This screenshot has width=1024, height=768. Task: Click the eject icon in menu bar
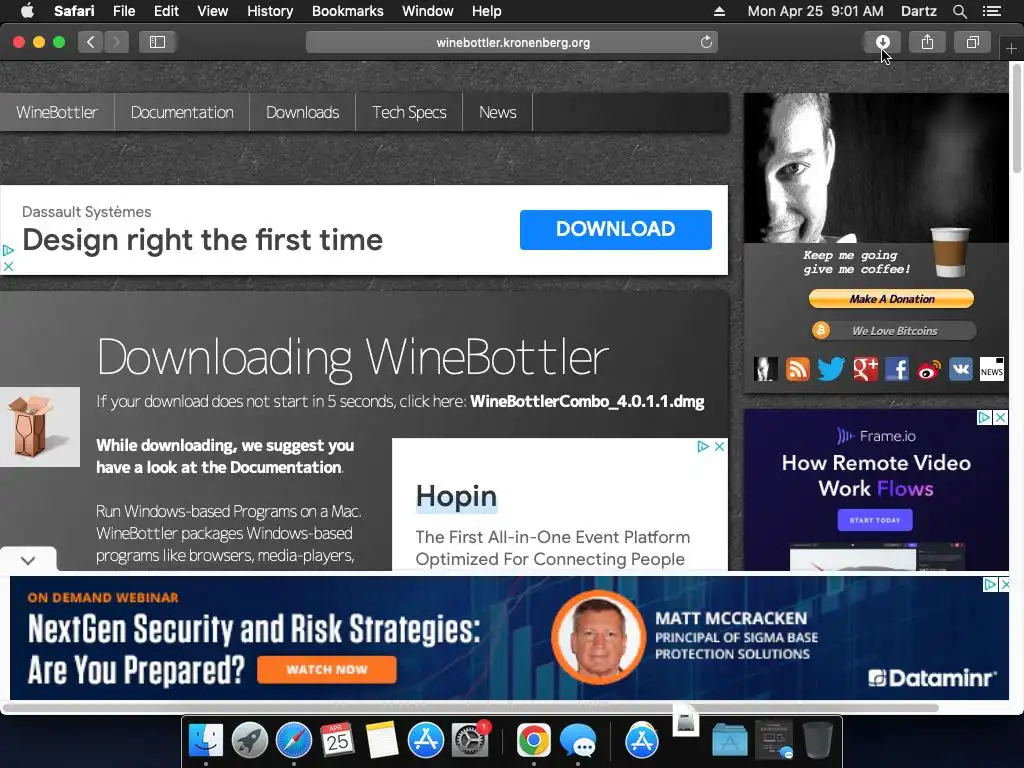click(x=719, y=11)
